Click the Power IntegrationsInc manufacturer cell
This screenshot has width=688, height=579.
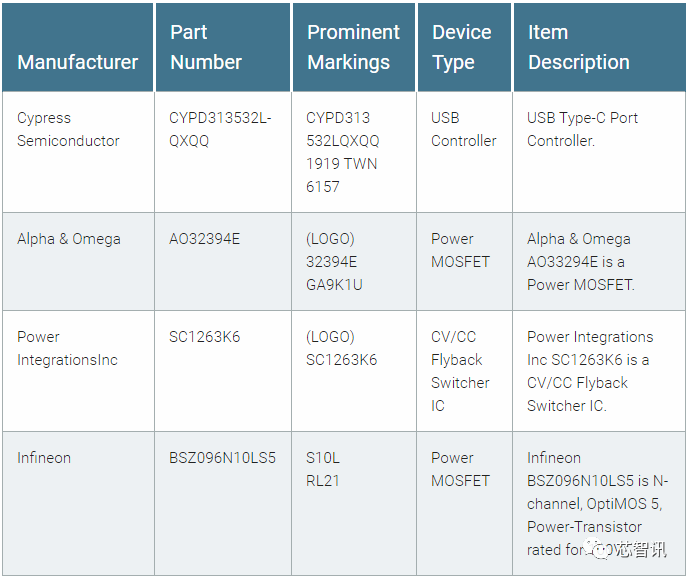[x=67, y=348]
